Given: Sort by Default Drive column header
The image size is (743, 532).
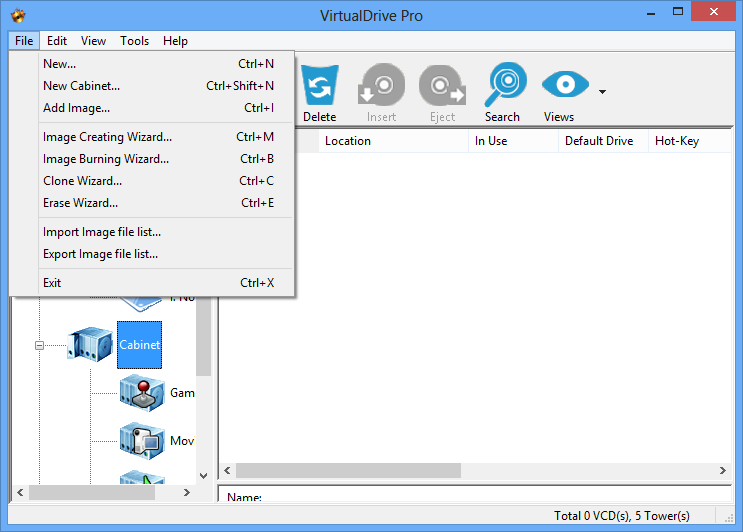Looking at the screenshot, I should pyautogui.click(x=603, y=141).
